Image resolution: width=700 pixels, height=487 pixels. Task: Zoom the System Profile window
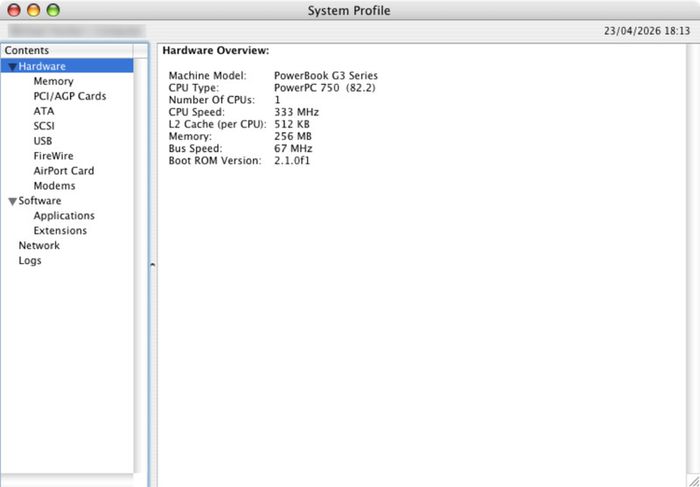[x=53, y=10]
